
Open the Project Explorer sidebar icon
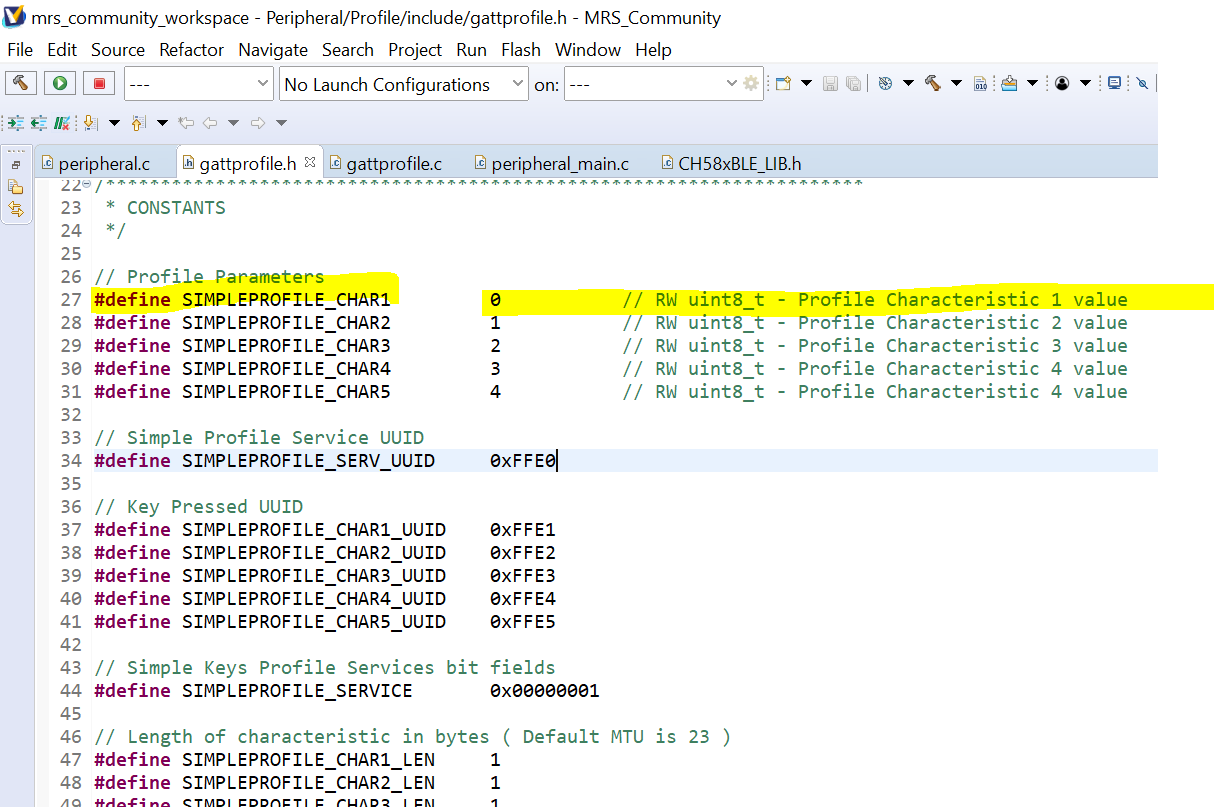[16, 186]
